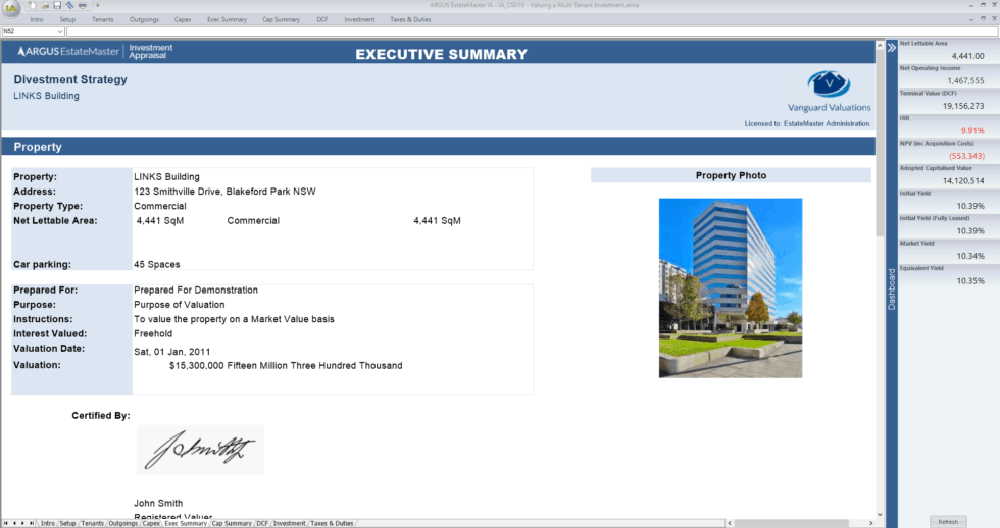The height and width of the screenshot is (528, 1000).
Task: Click into the formula bar field
Action: click(532, 31)
